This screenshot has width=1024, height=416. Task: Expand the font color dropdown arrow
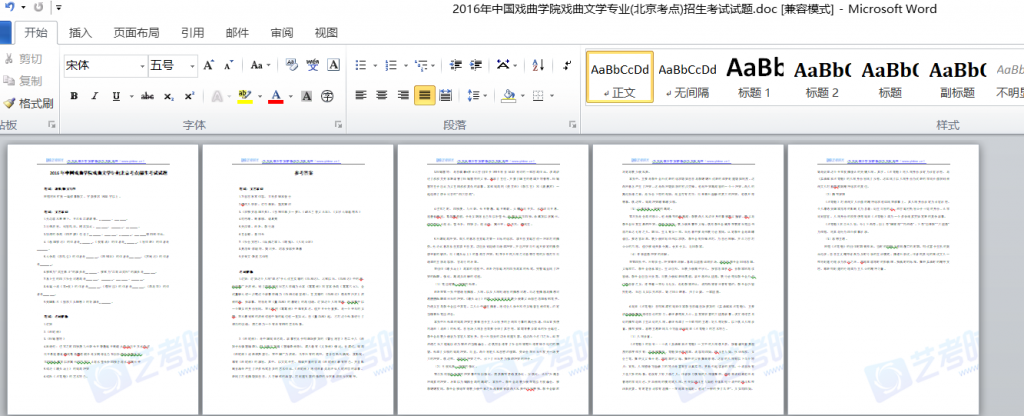click(290, 96)
